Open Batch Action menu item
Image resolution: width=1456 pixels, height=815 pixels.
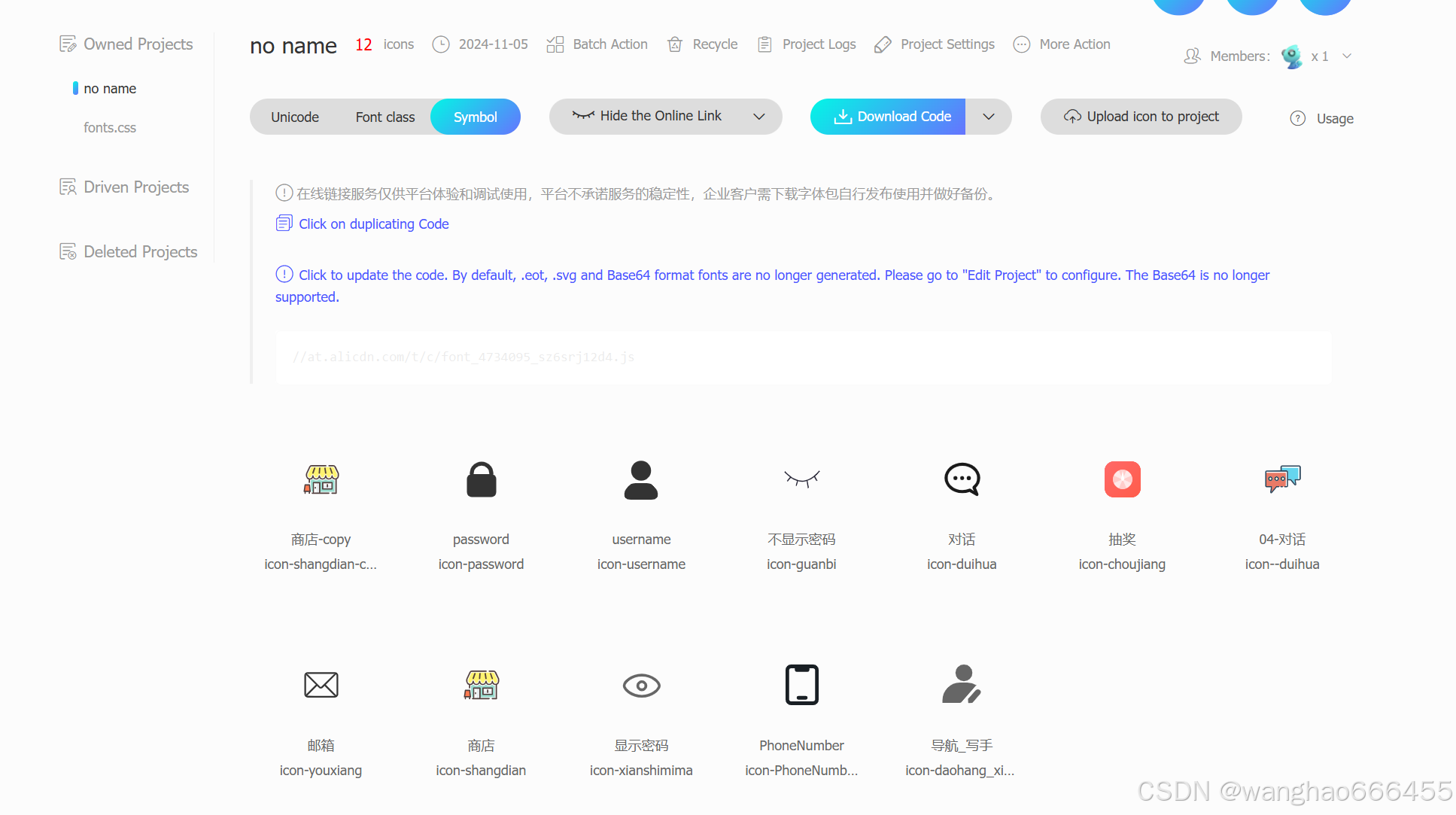tap(597, 44)
